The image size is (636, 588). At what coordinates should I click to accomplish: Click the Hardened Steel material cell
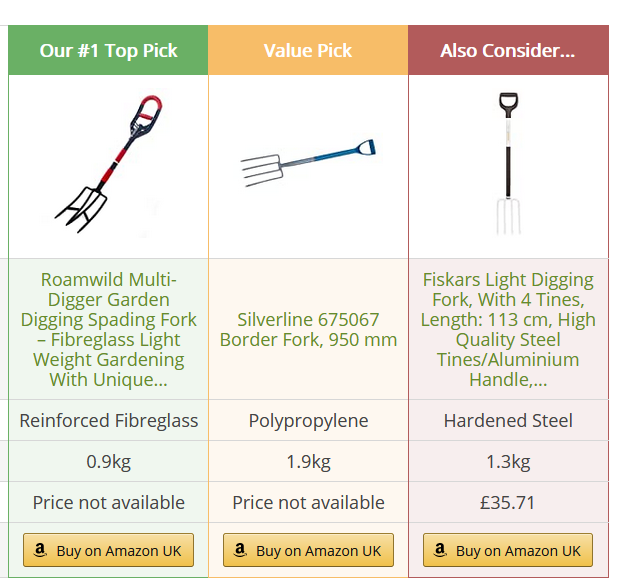(x=508, y=420)
